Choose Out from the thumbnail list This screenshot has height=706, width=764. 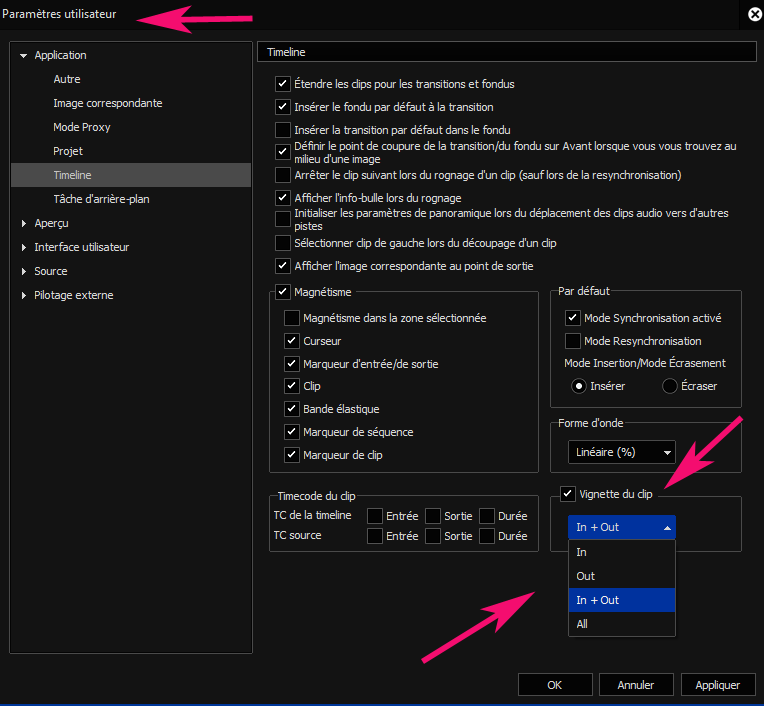pyautogui.click(x=622, y=576)
